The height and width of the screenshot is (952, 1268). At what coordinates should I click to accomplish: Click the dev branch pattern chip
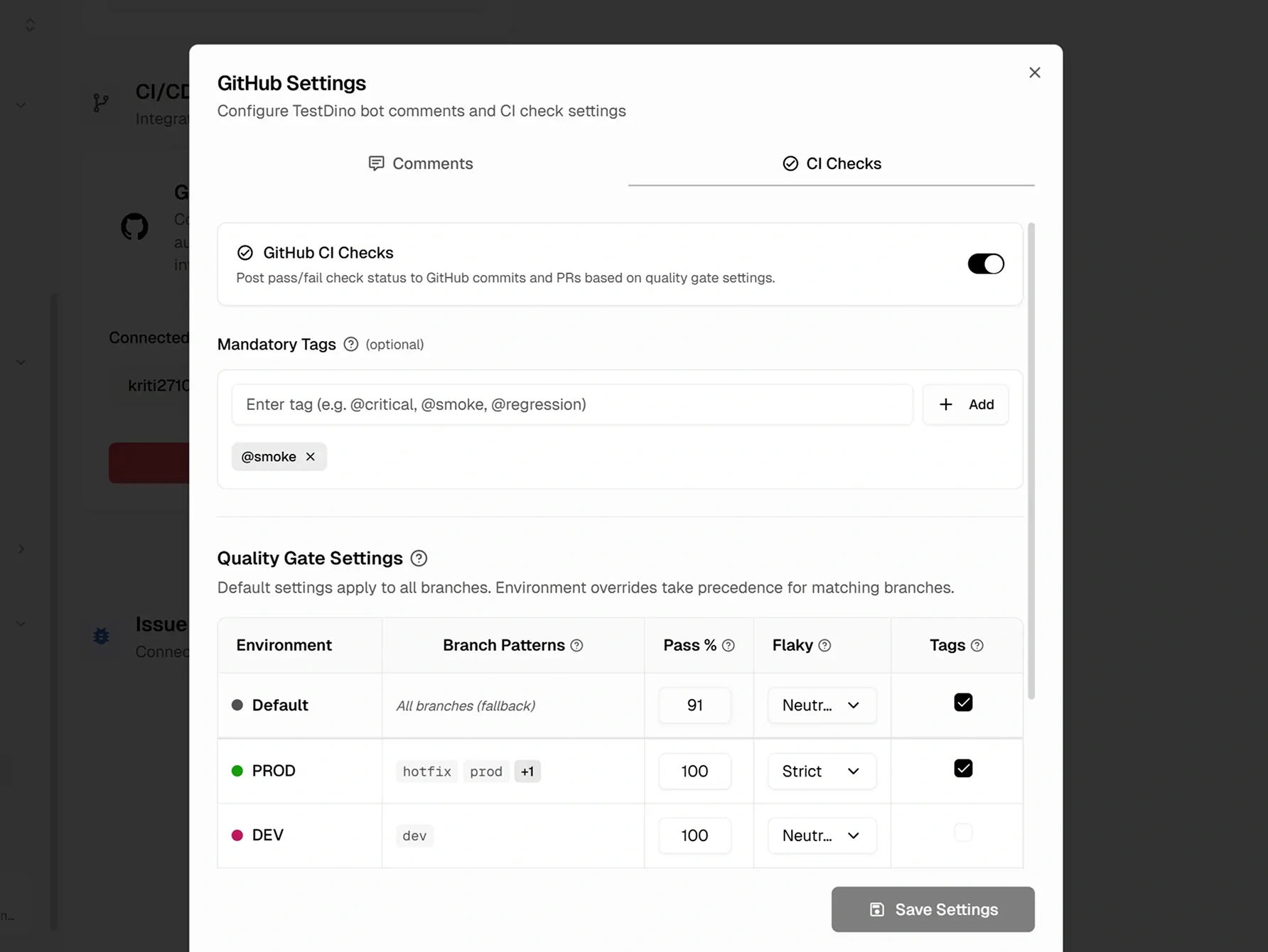coord(414,836)
